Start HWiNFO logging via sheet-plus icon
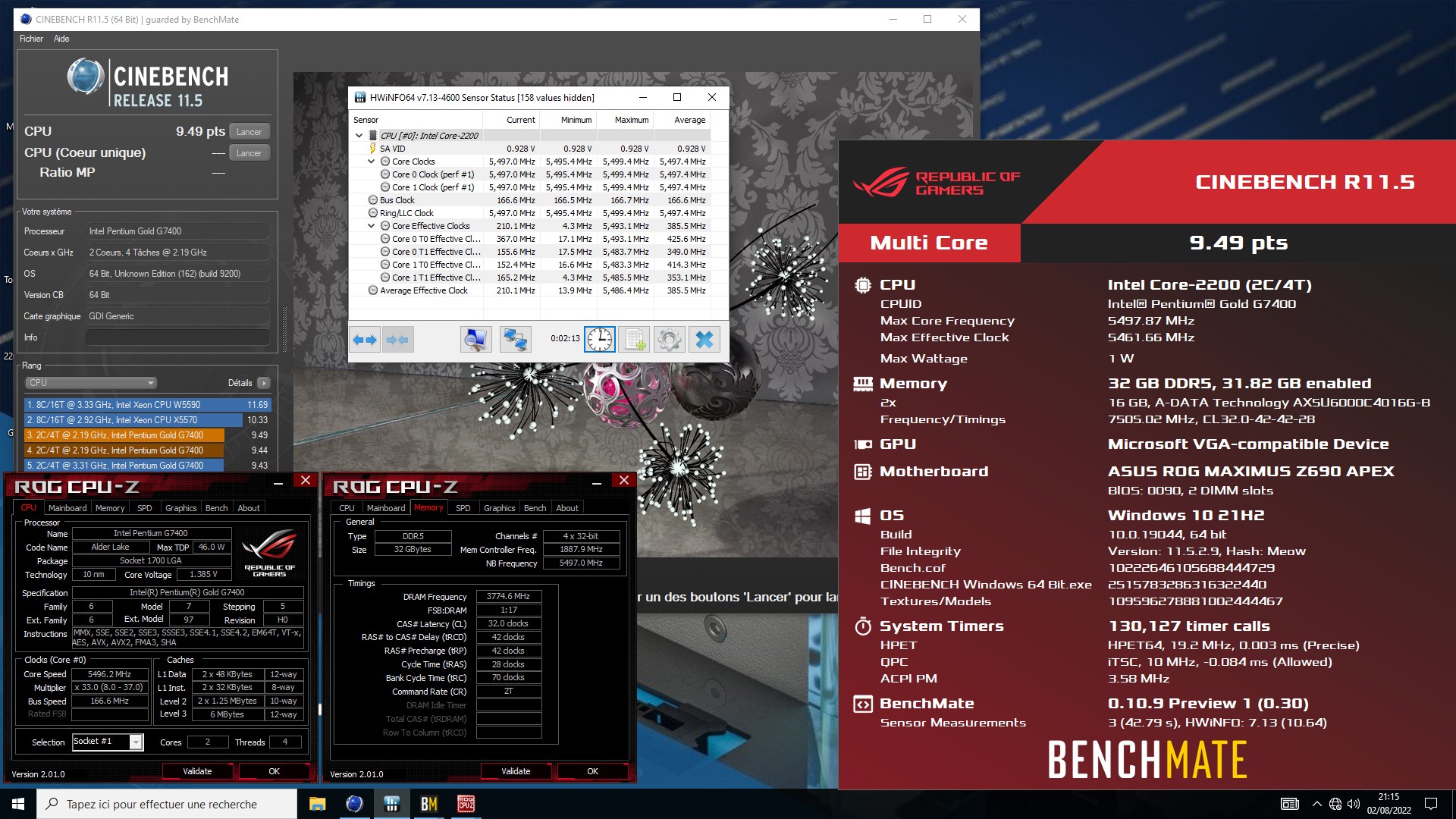The height and width of the screenshot is (819, 1456). point(634,340)
